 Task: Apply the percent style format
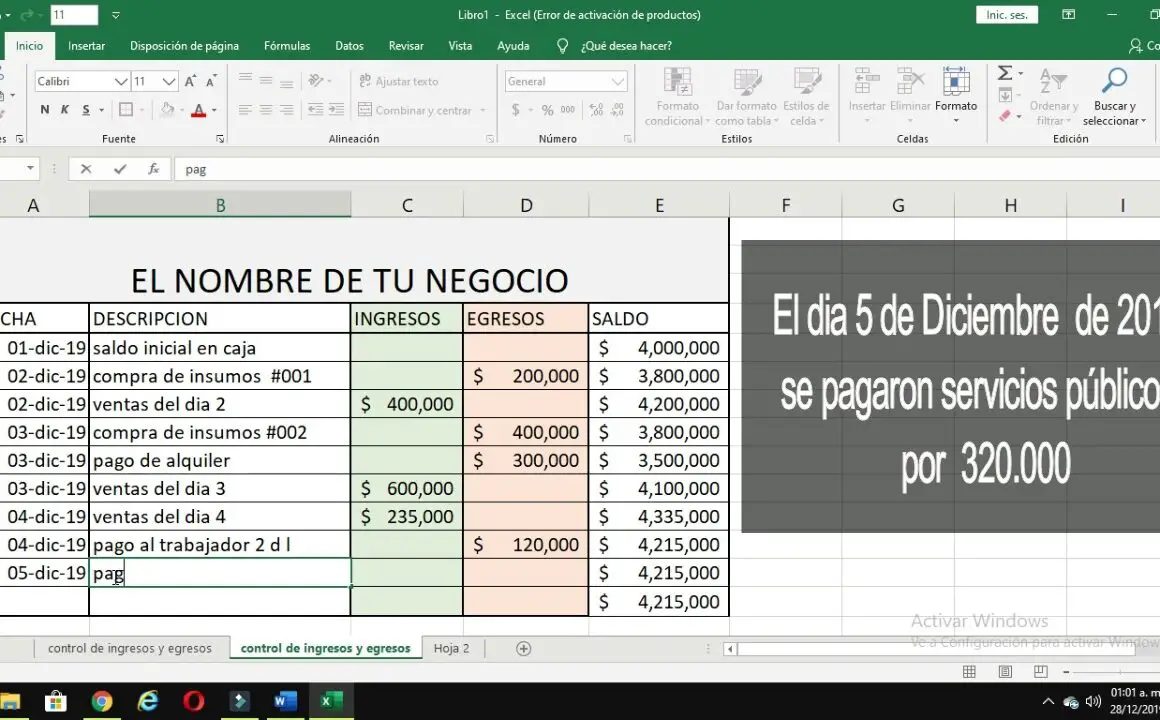[547, 110]
